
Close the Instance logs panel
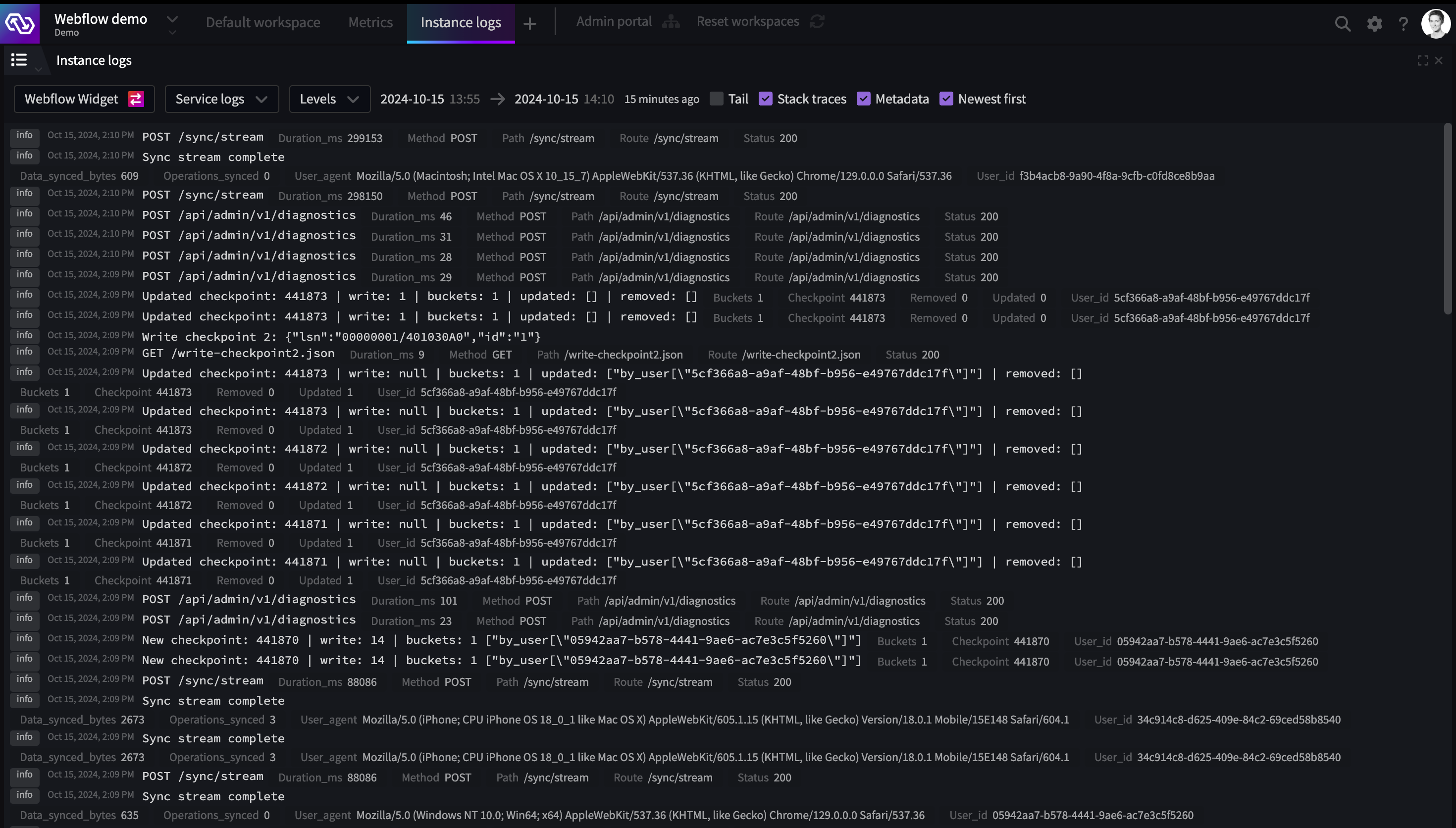[1438, 60]
